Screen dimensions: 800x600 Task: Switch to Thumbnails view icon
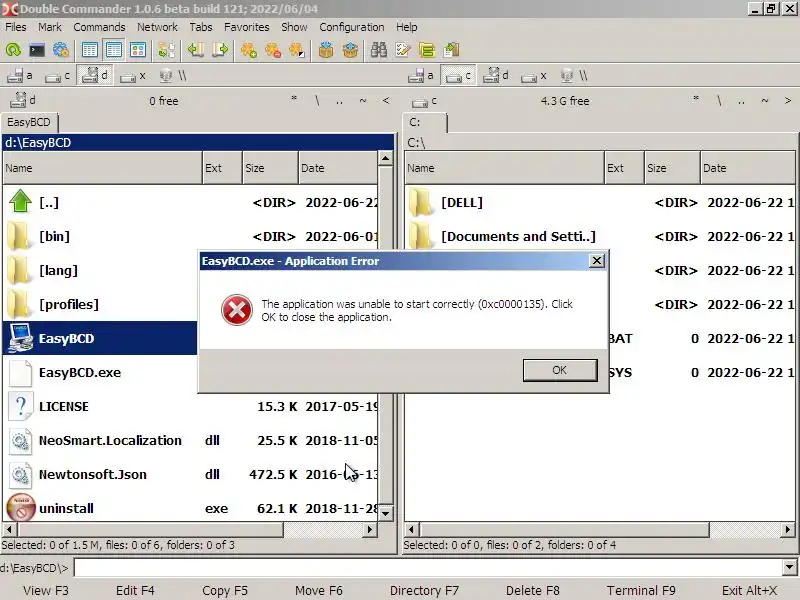point(138,50)
